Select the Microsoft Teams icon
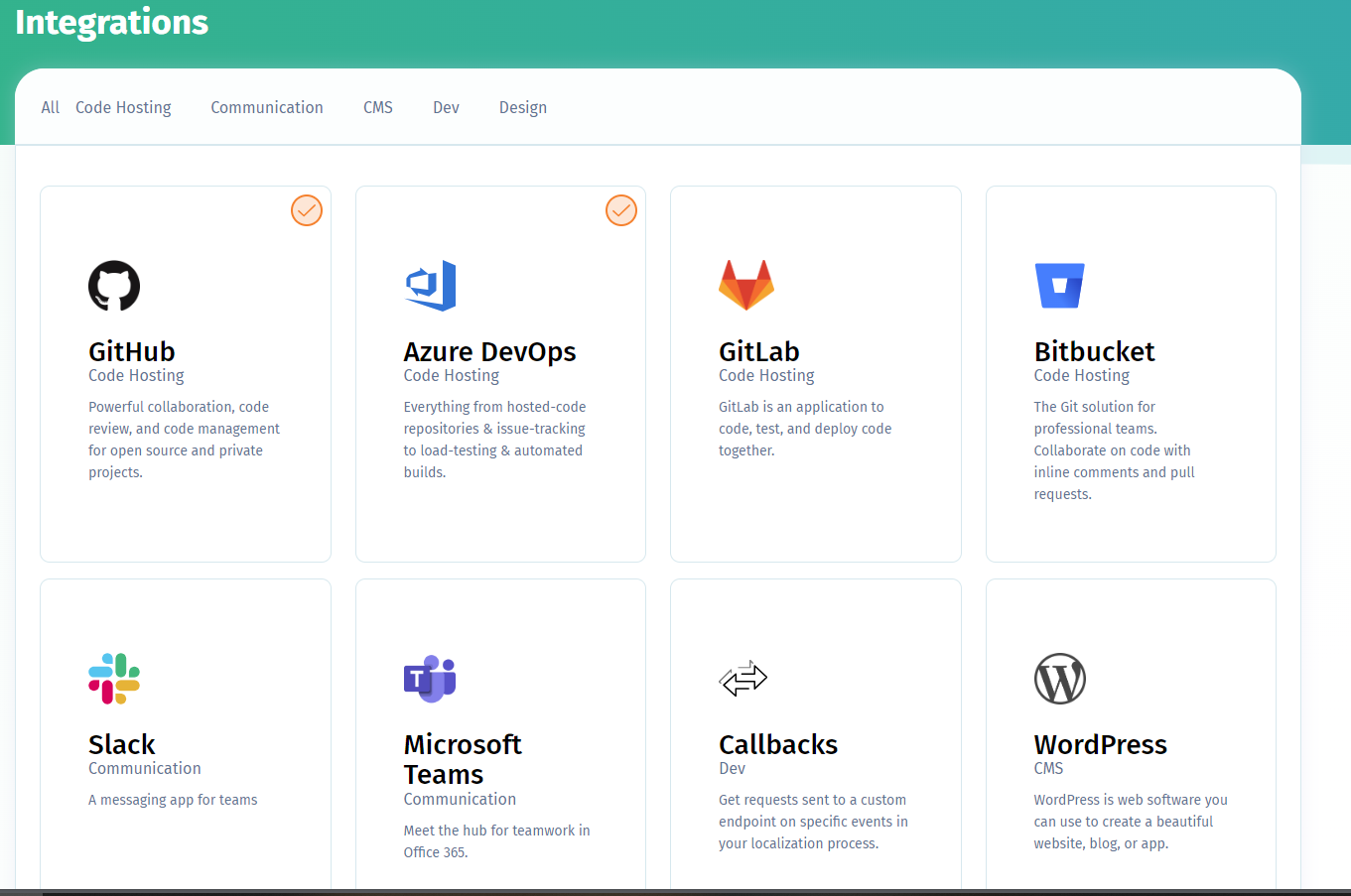The height and width of the screenshot is (896, 1351). tap(430, 679)
